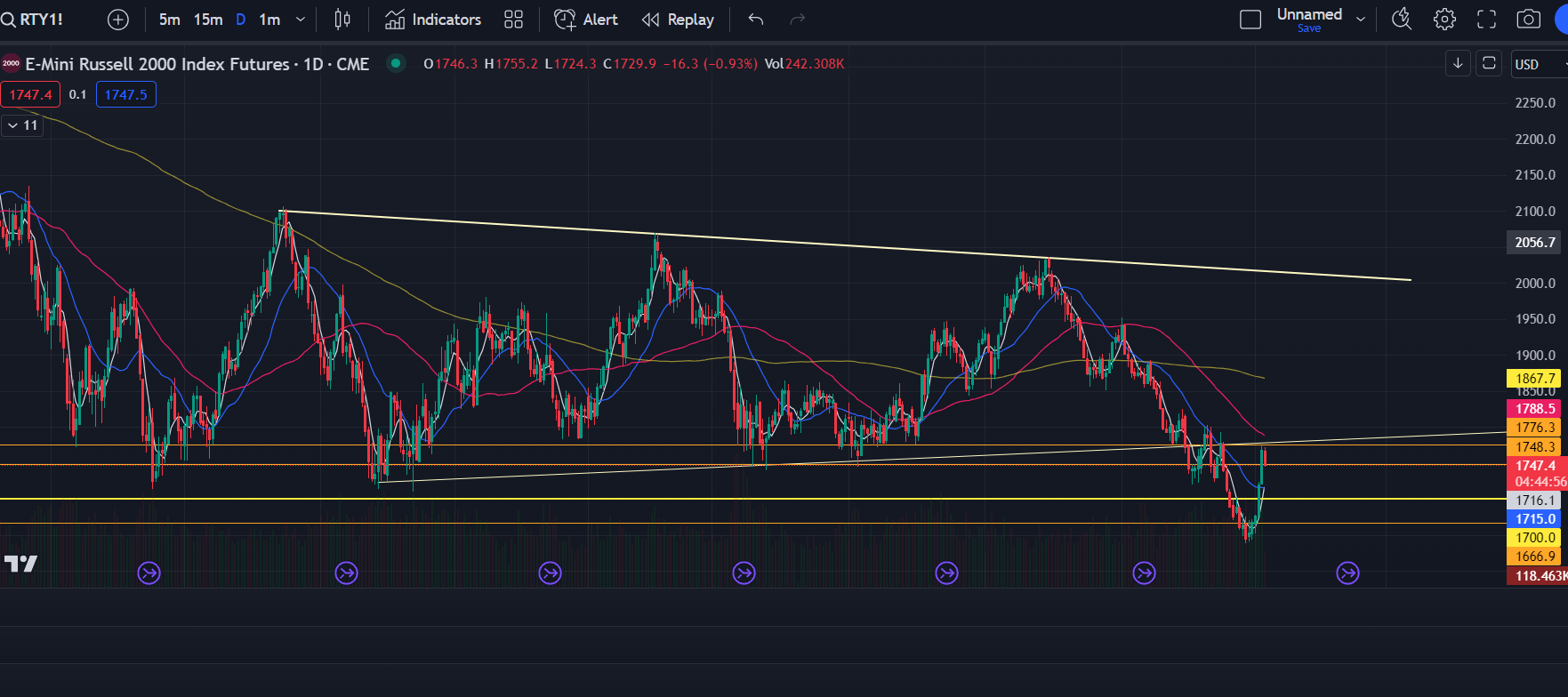Viewport: 1568px width, 697px height.
Task: Open the Unnamed layout dropdown chevron
Action: (x=1361, y=20)
